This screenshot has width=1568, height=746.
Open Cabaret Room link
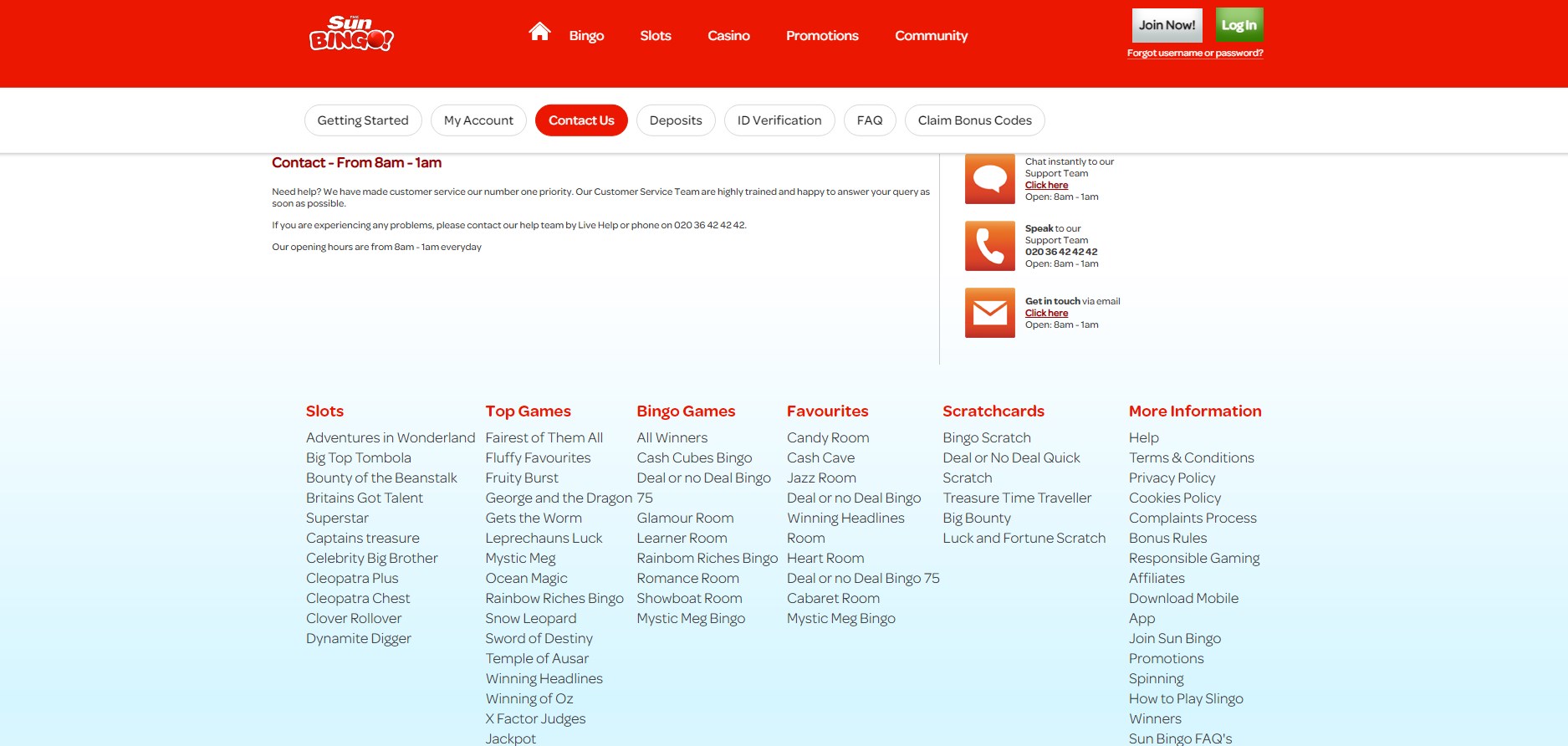tap(833, 598)
